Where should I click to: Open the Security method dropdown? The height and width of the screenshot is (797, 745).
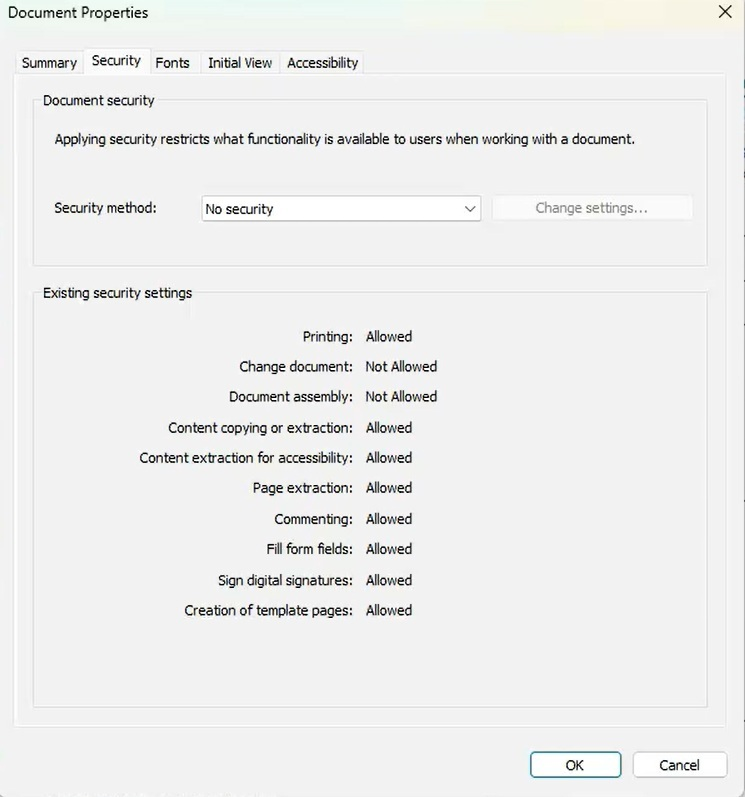(341, 208)
